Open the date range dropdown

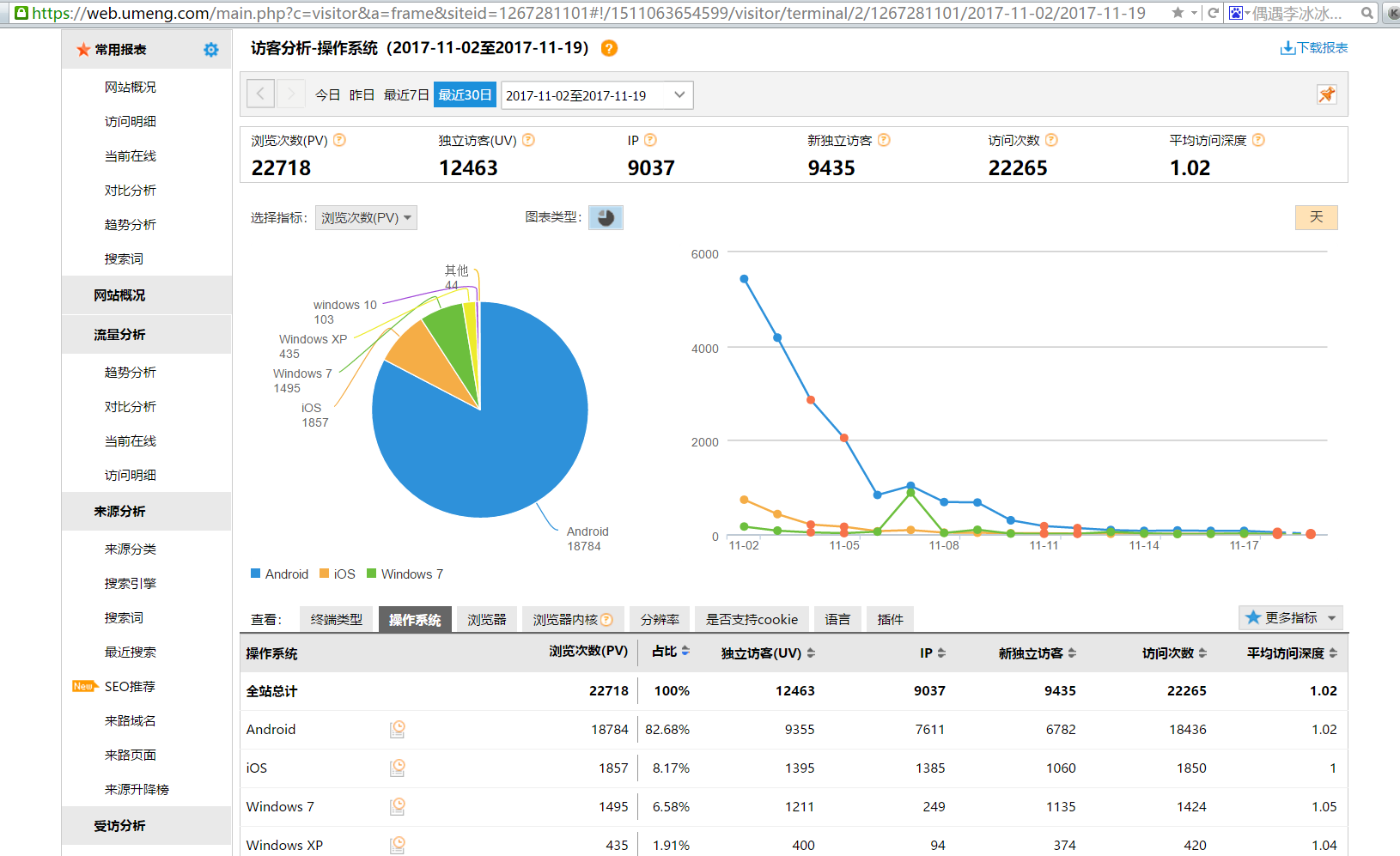pyautogui.click(x=596, y=95)
